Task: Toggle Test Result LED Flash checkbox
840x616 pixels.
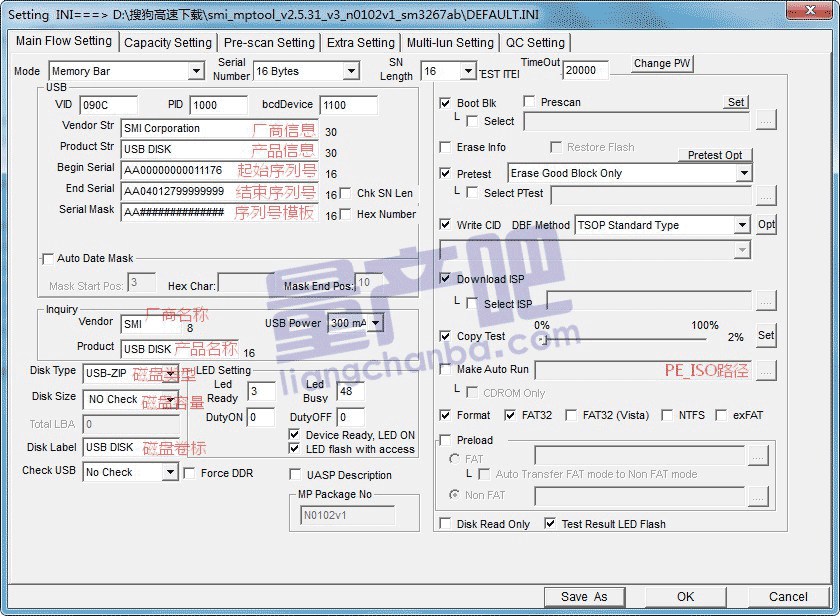Action: pos(550,523)
